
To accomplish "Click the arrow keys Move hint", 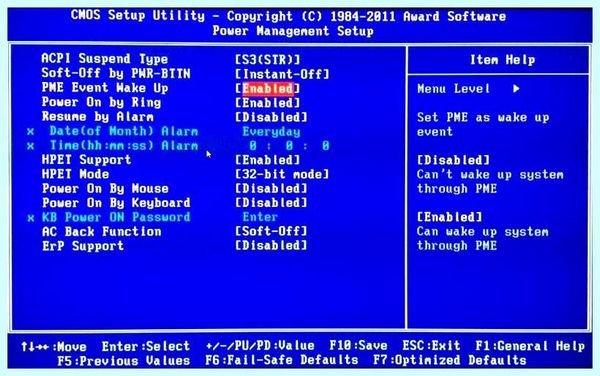I will click(x=54, y=347).
